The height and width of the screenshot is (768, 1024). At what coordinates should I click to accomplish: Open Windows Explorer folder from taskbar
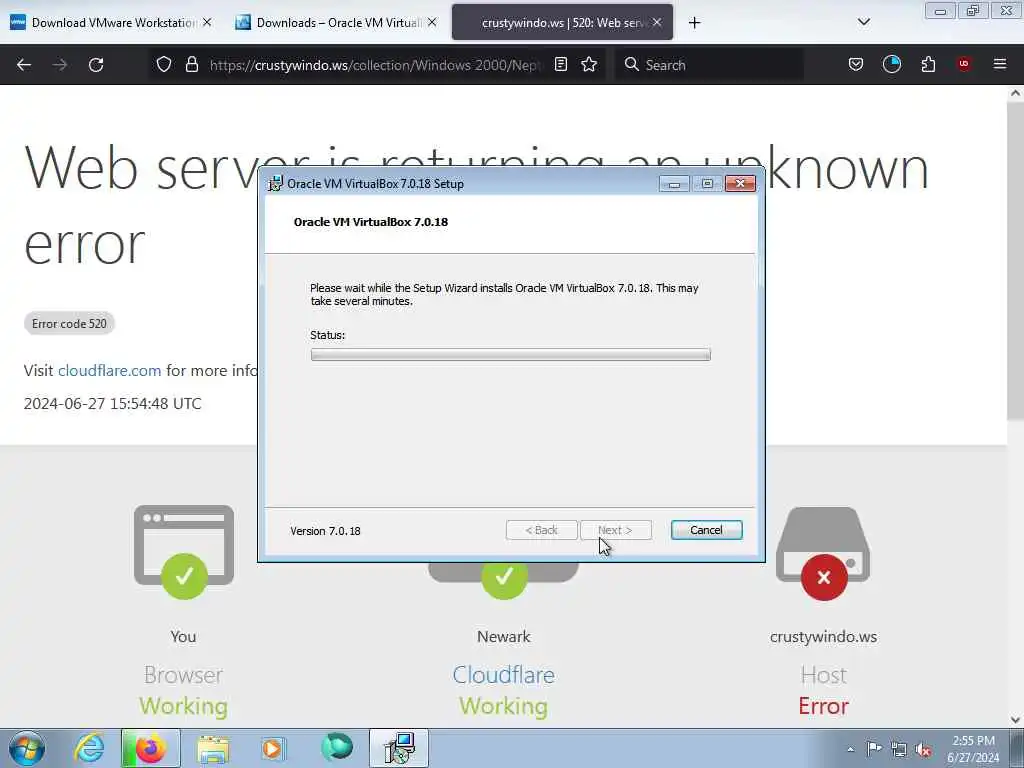[213, 748]
